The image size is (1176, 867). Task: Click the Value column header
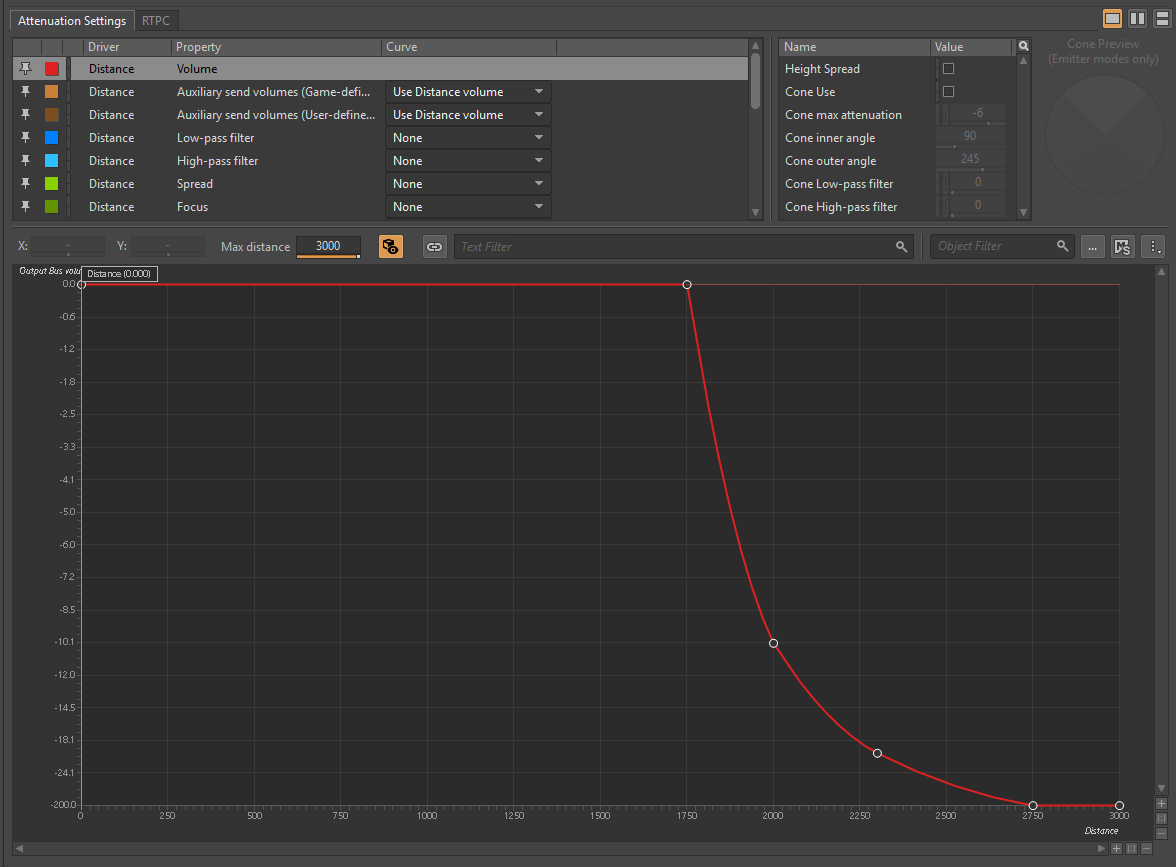coord(971,46)
